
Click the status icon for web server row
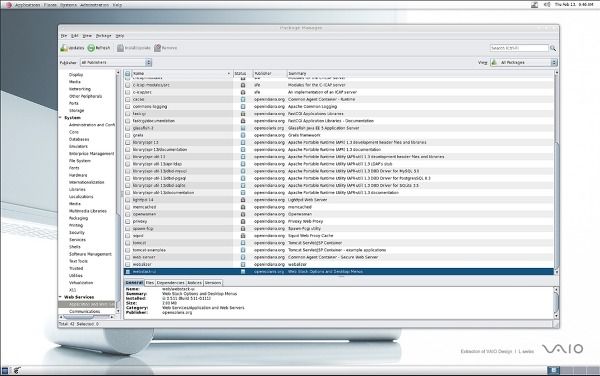[x=243, y=257]
